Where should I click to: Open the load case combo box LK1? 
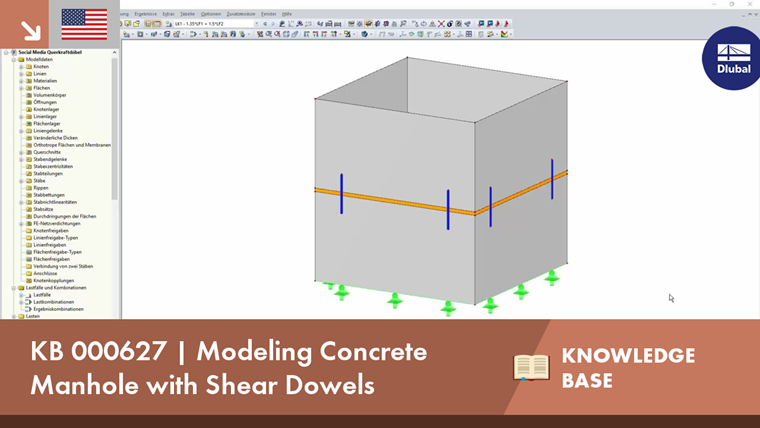tap(216, 24)
